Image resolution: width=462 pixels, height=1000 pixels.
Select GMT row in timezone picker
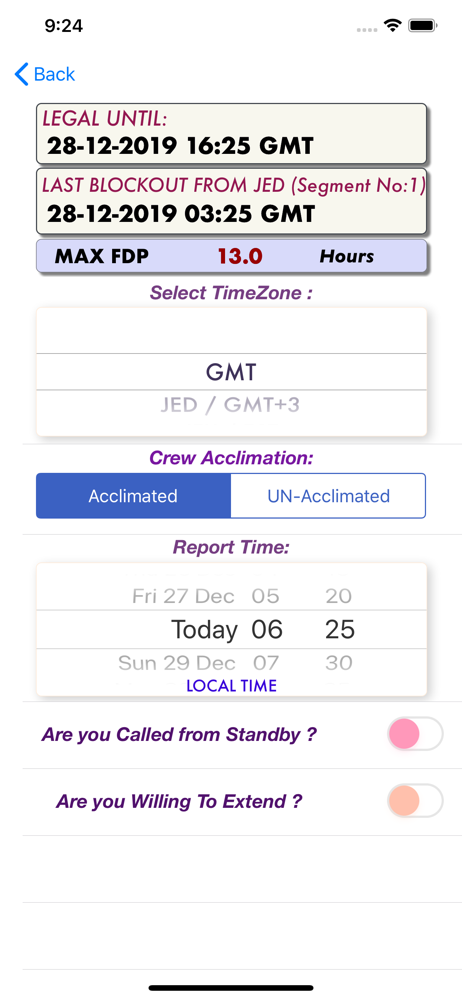231,372
